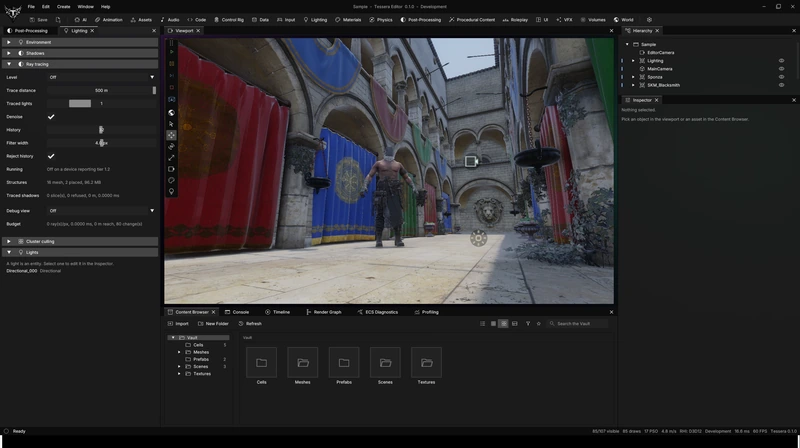Expand the Textures folder in Vault tree
This screenshot has width=800, height=448.
[x=179, y=374]
